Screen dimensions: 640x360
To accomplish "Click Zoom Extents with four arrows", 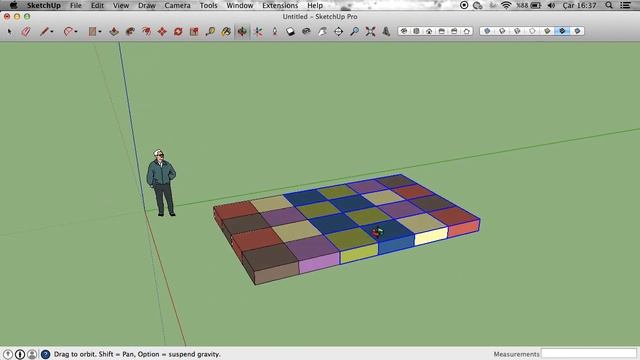I will 370,31.
